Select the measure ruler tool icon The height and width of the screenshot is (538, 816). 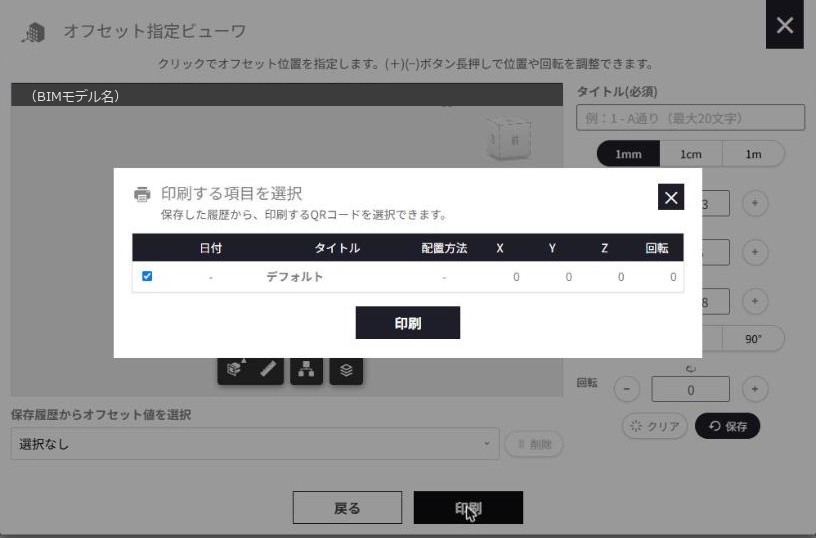[268, 369]
